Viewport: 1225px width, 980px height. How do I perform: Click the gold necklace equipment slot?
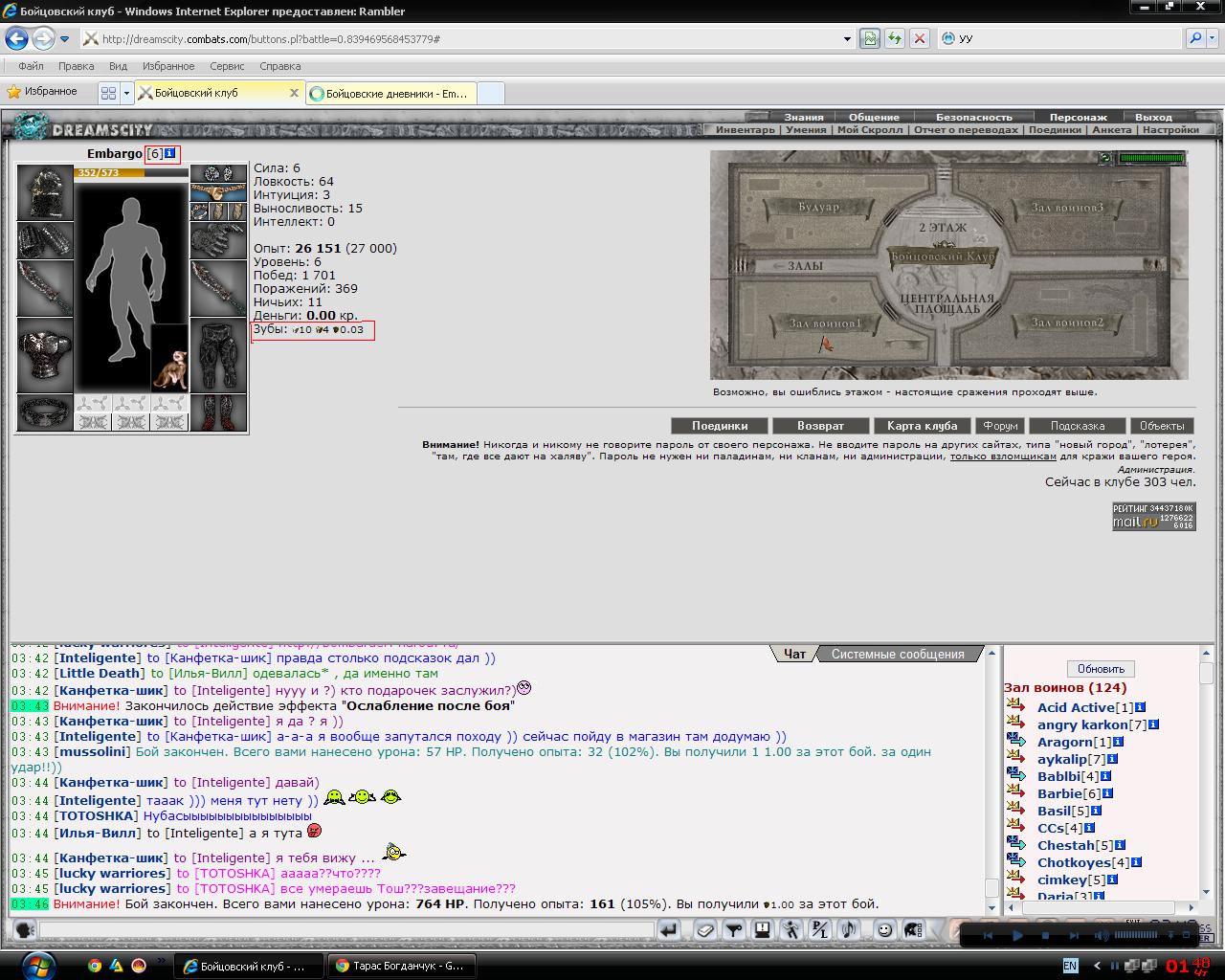218,192
